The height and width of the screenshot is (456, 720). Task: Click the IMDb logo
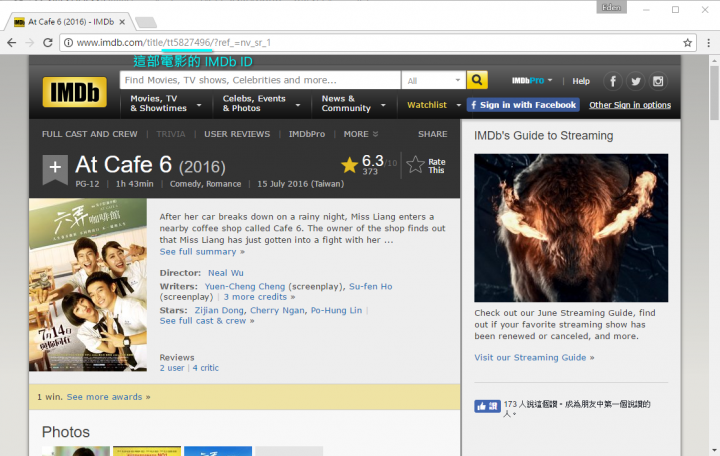click(x=74, y=92)
